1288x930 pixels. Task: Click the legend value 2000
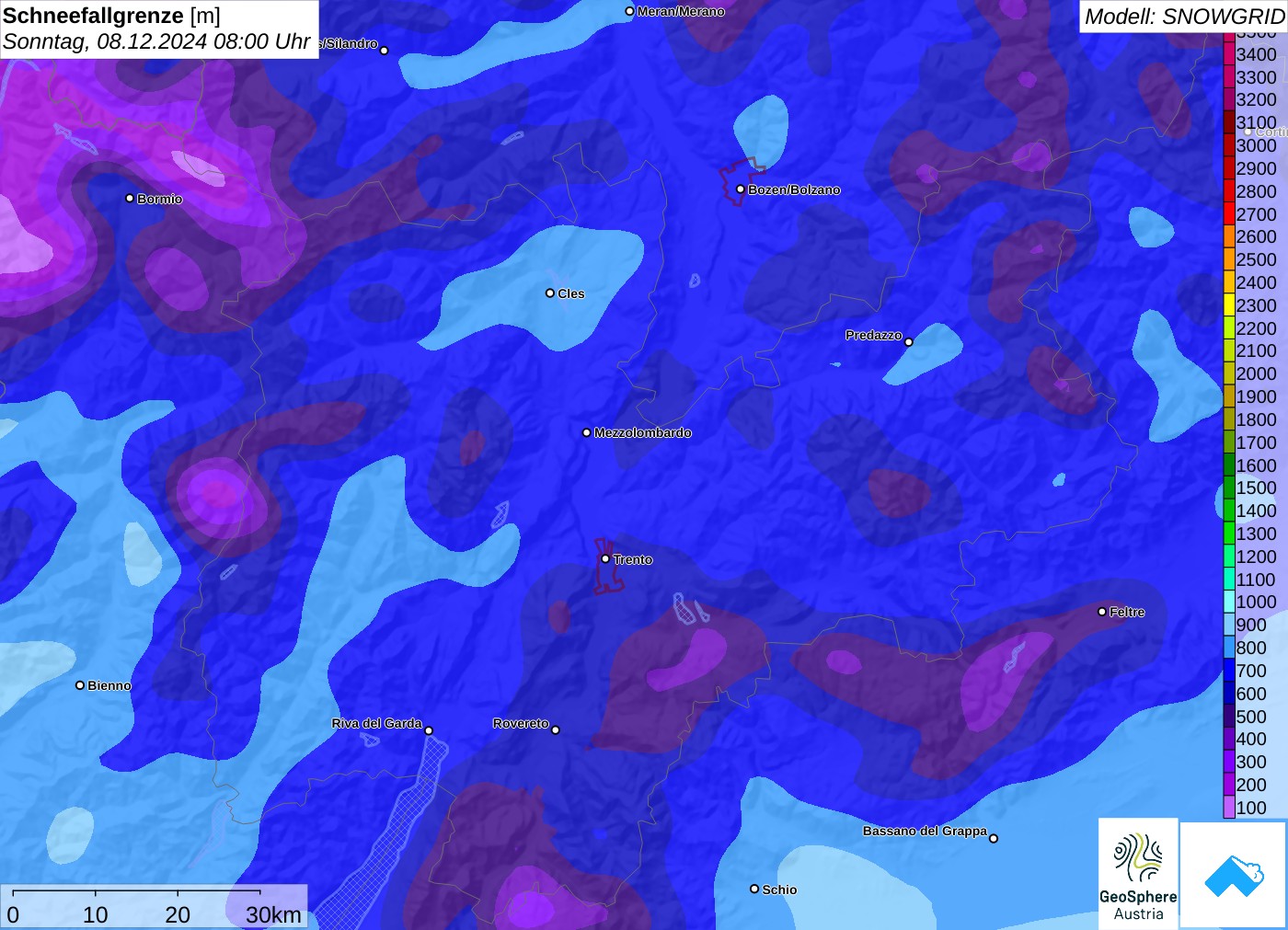[x=1256, y=373]
